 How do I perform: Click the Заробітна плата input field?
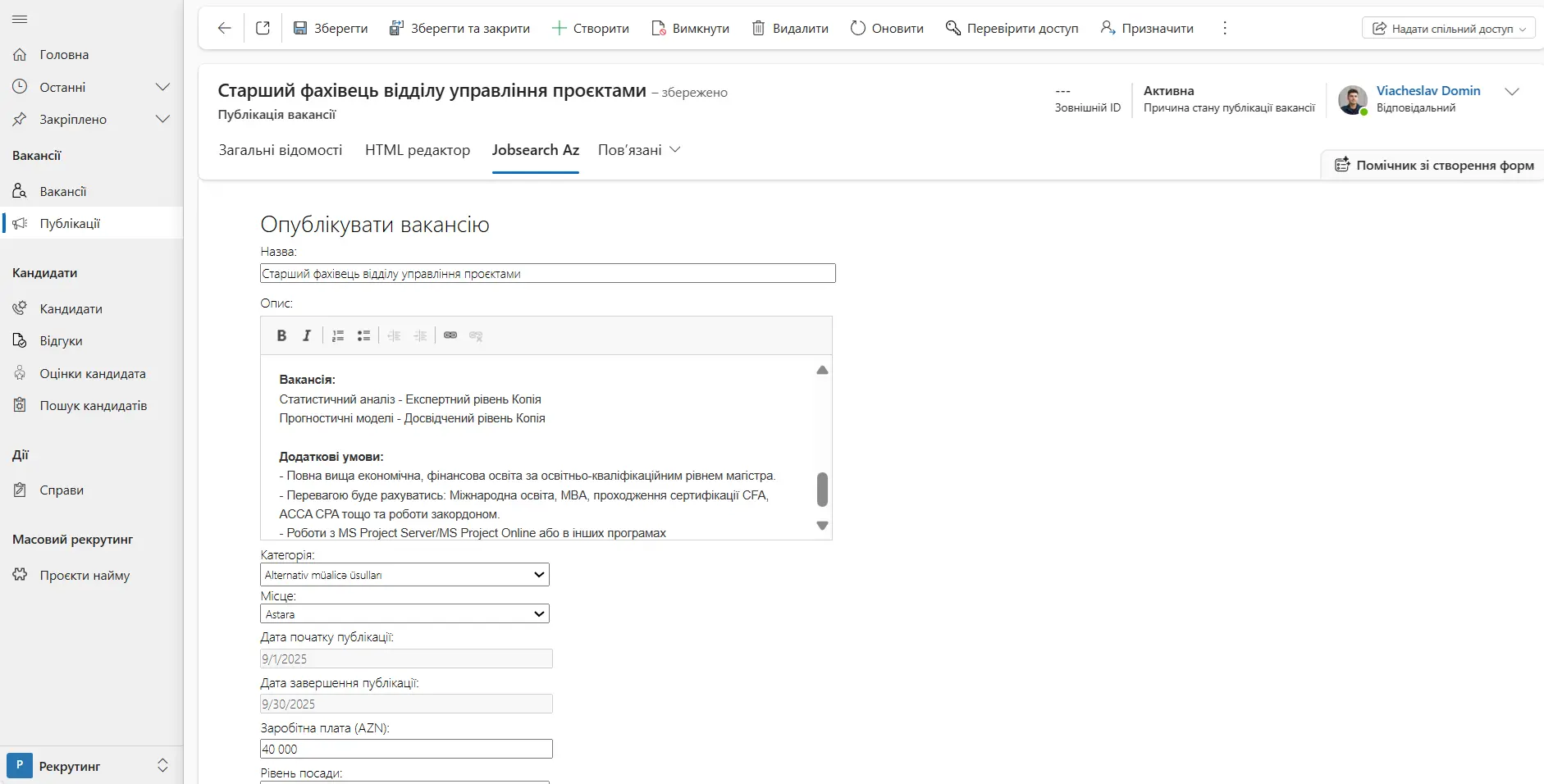coord(406,749)
